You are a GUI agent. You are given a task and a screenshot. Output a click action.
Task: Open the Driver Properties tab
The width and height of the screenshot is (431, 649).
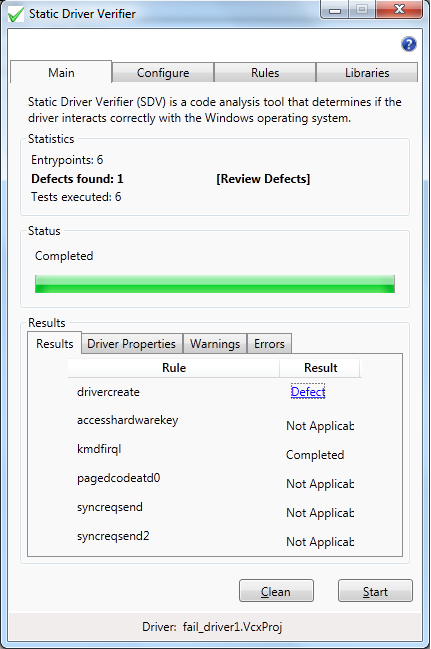pos(132,344)
